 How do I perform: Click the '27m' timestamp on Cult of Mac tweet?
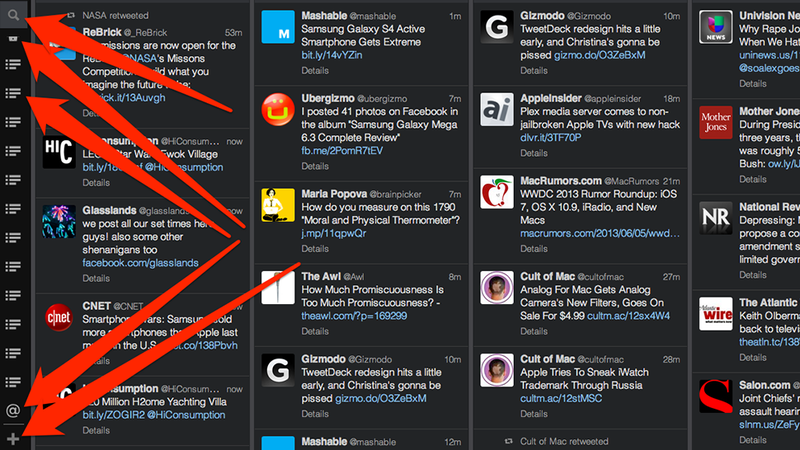[671, 277]
